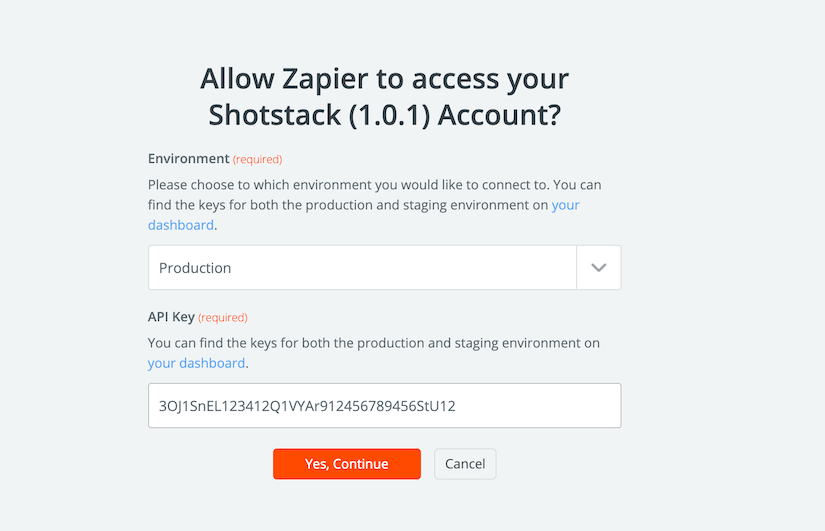Viewport: 825px width, 531px height.
Task: Select the 'Production' value text in dropdown
Action: (195, 268)
